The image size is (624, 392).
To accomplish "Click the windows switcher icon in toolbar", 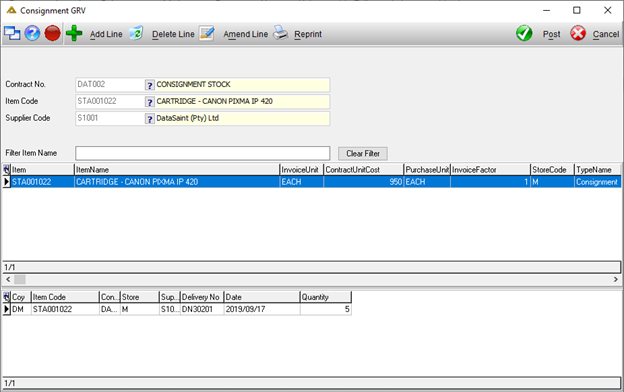I will [12, 33].
